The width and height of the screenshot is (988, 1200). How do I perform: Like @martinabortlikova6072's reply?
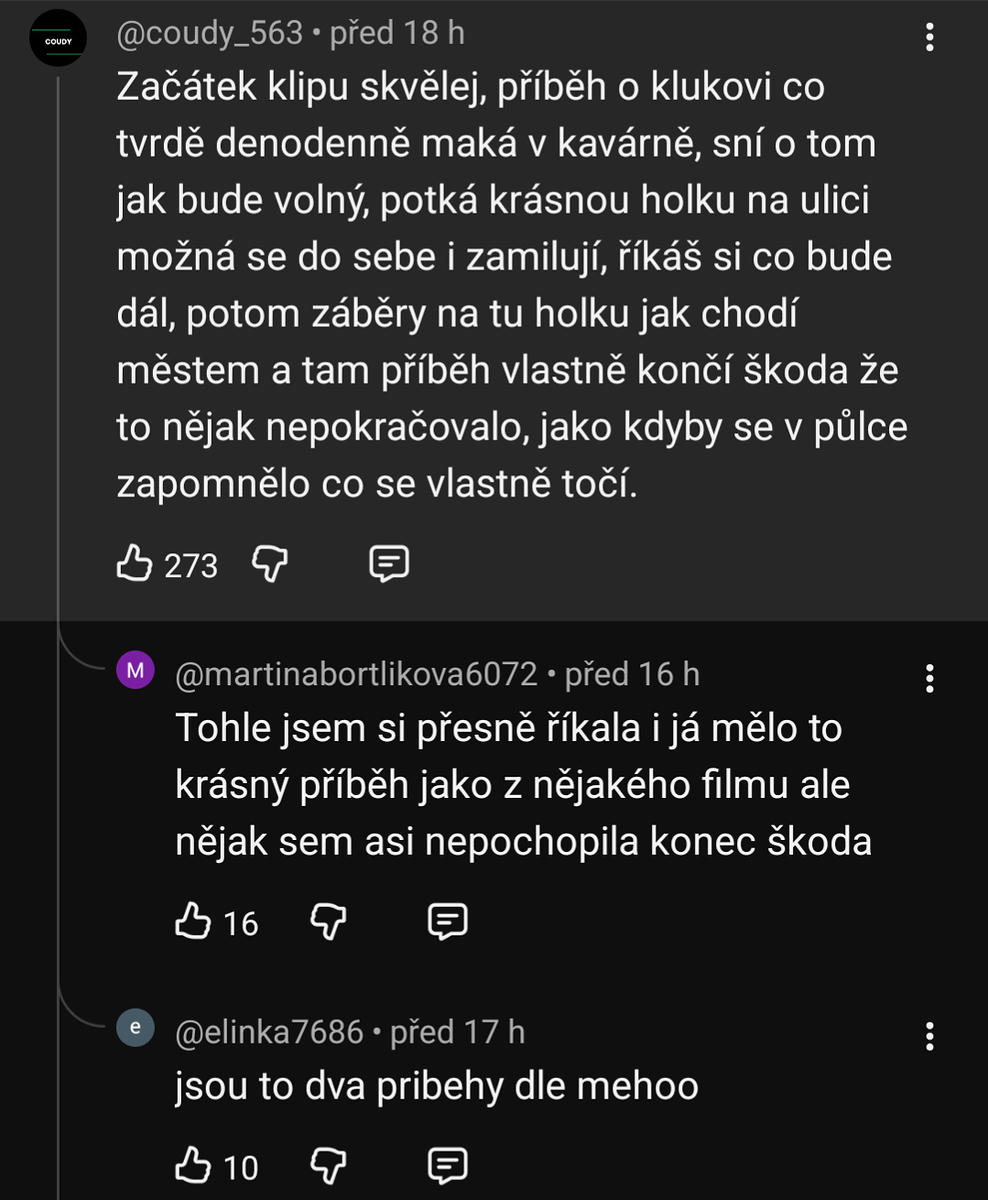pyautogui.click(x=192, y=921)
